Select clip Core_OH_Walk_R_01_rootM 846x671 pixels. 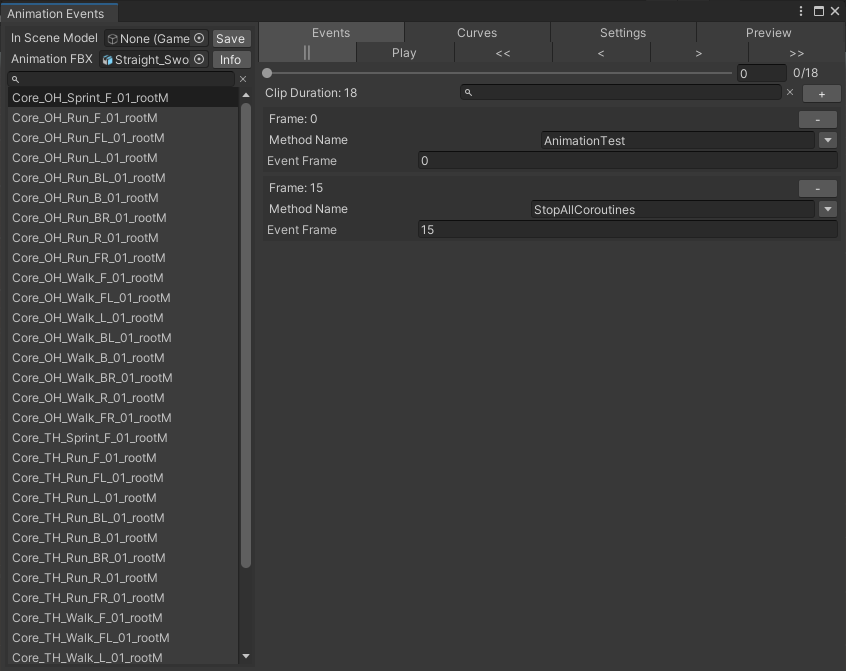click(x=123, y=397)
